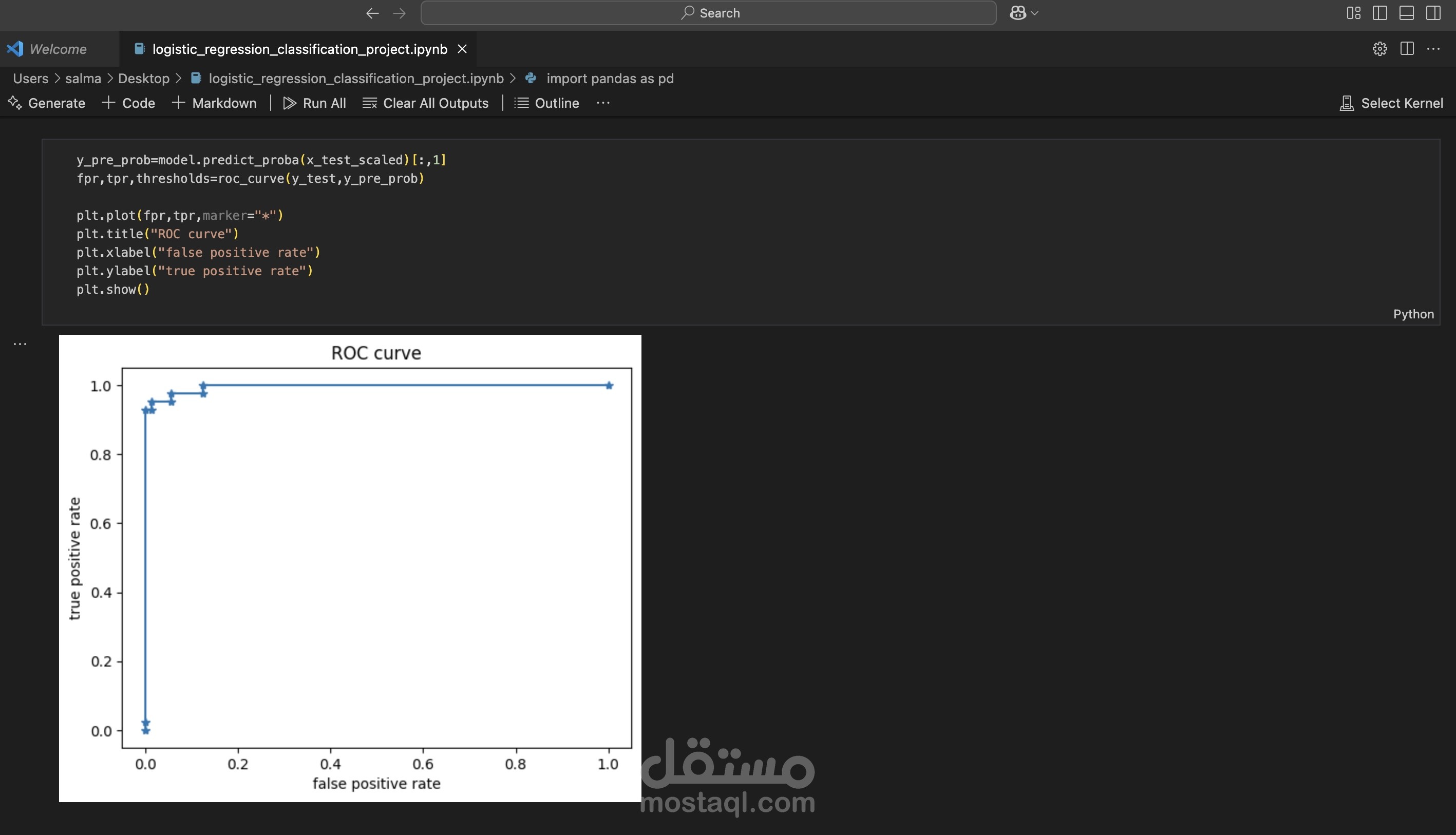Screen dimensions: 1456x835
Task: Click the roc_curve code line
Action: coord(250,179)
